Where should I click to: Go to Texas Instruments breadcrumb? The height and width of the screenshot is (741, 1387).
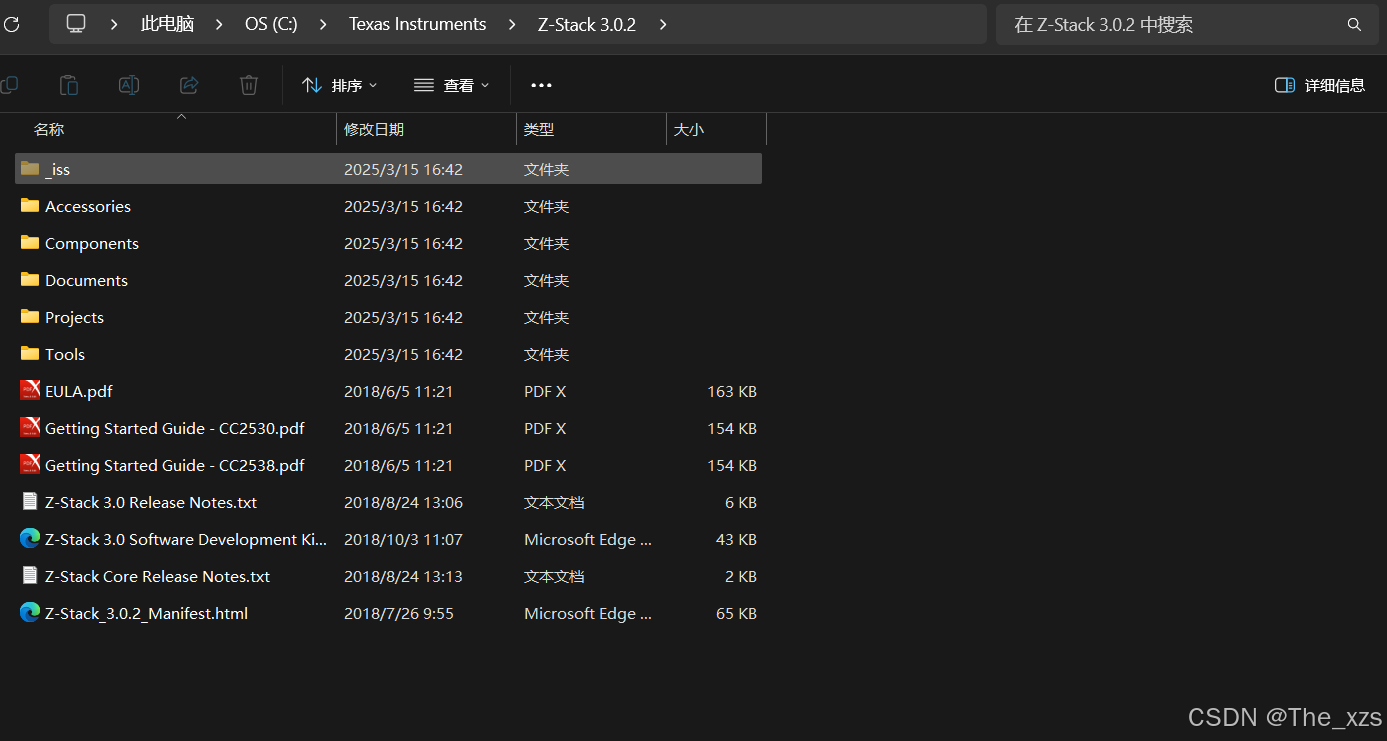[417, 24]
